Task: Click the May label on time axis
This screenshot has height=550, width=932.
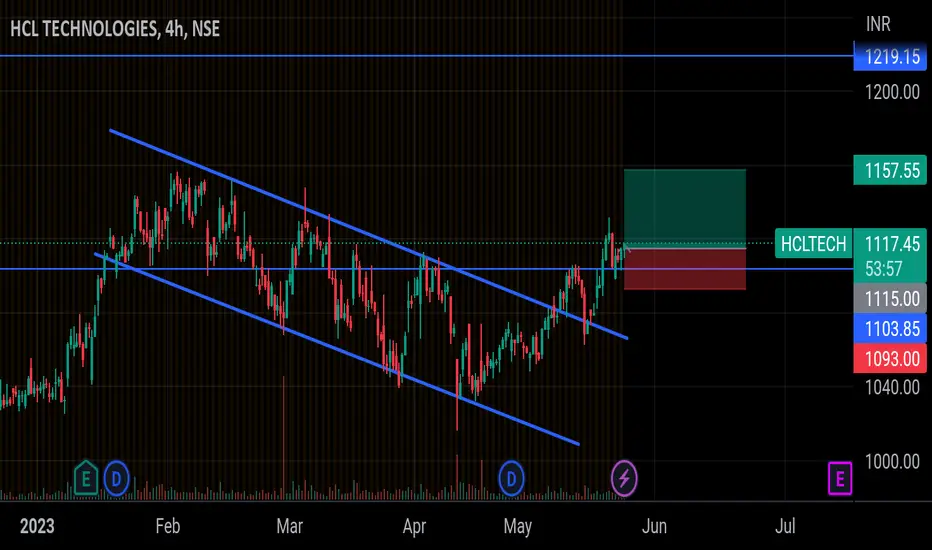Action: coord(517,526)
